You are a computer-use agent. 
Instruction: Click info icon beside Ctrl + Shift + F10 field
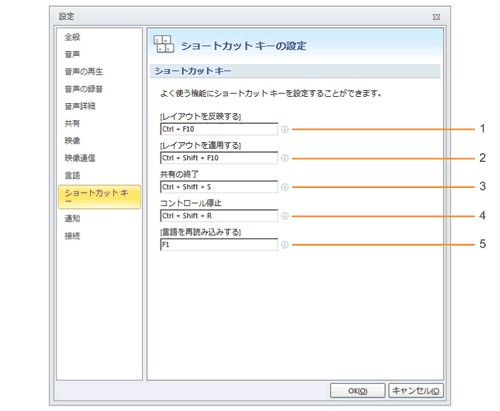click(285, 158)
